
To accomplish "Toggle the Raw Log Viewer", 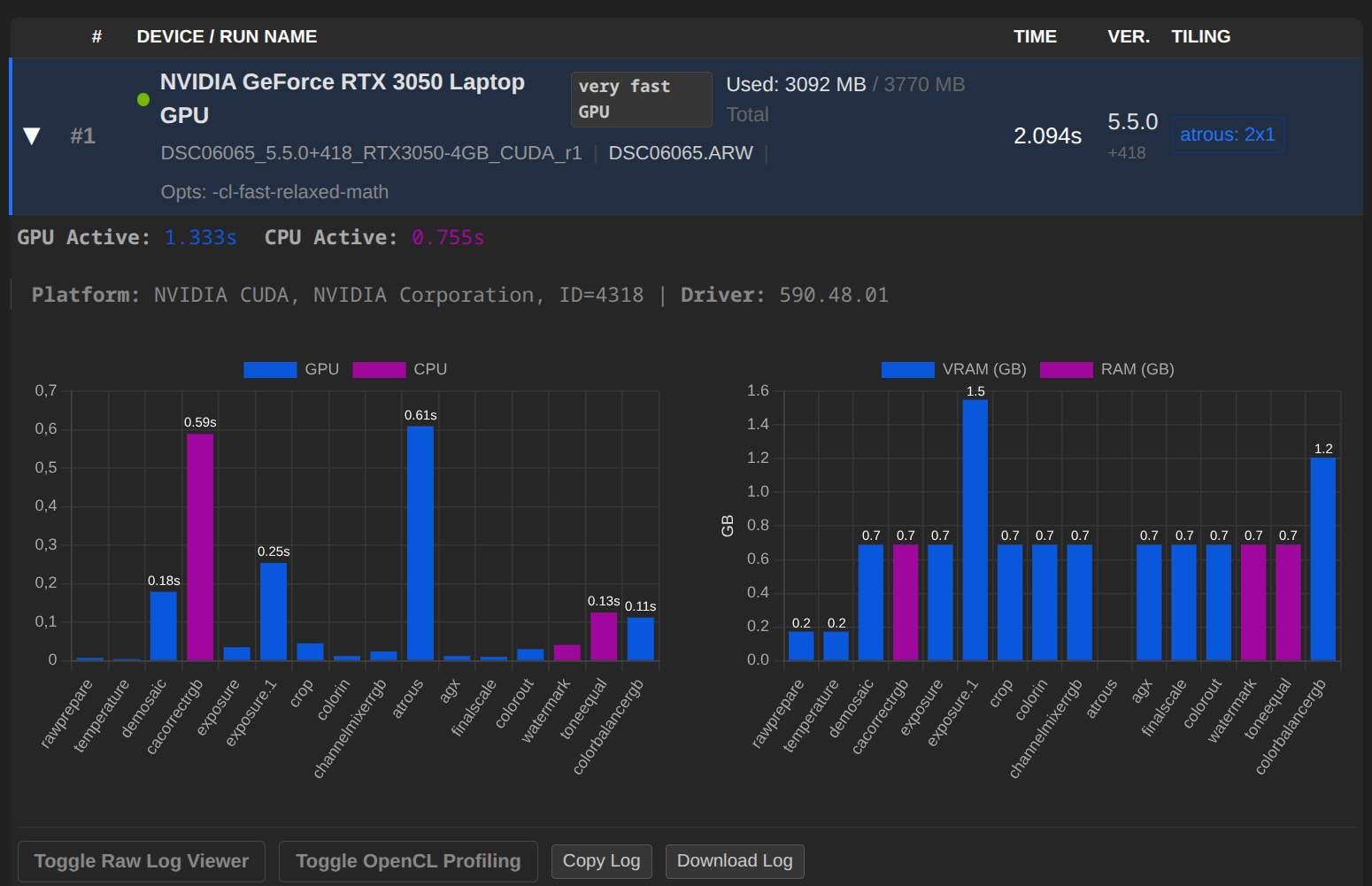I will click(142, 861).
